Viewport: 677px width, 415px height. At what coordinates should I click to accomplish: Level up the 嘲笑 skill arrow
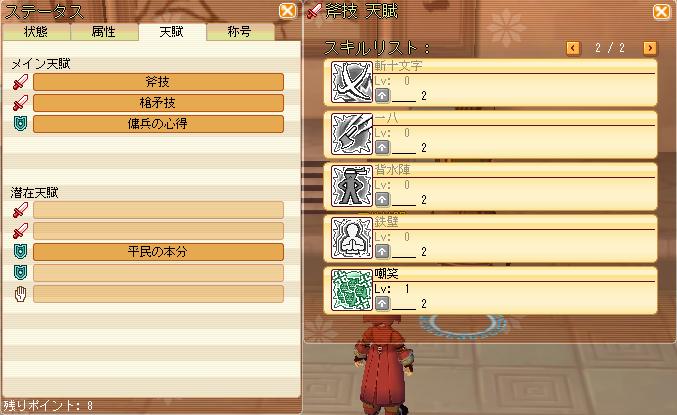(x=382, y=304)
